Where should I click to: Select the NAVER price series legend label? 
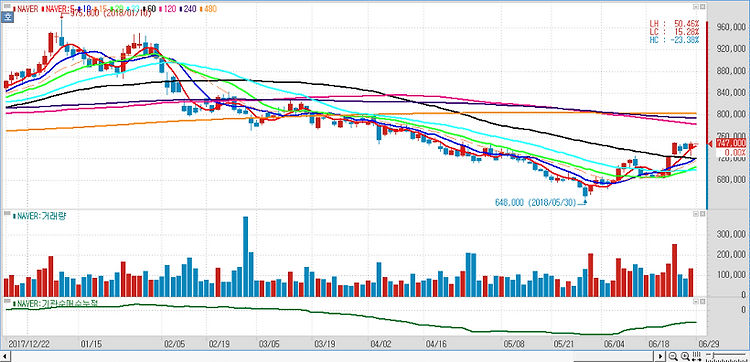tap(26, 9)
